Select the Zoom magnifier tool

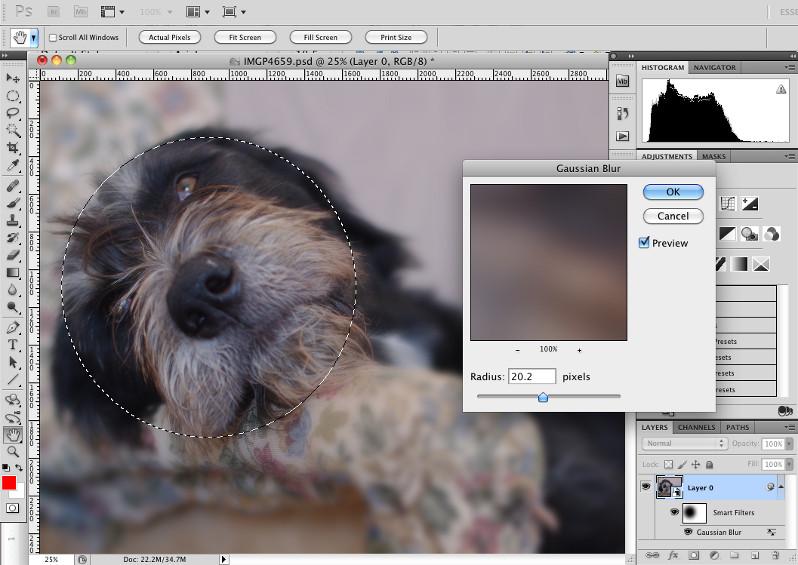click(x=13, y=451)
